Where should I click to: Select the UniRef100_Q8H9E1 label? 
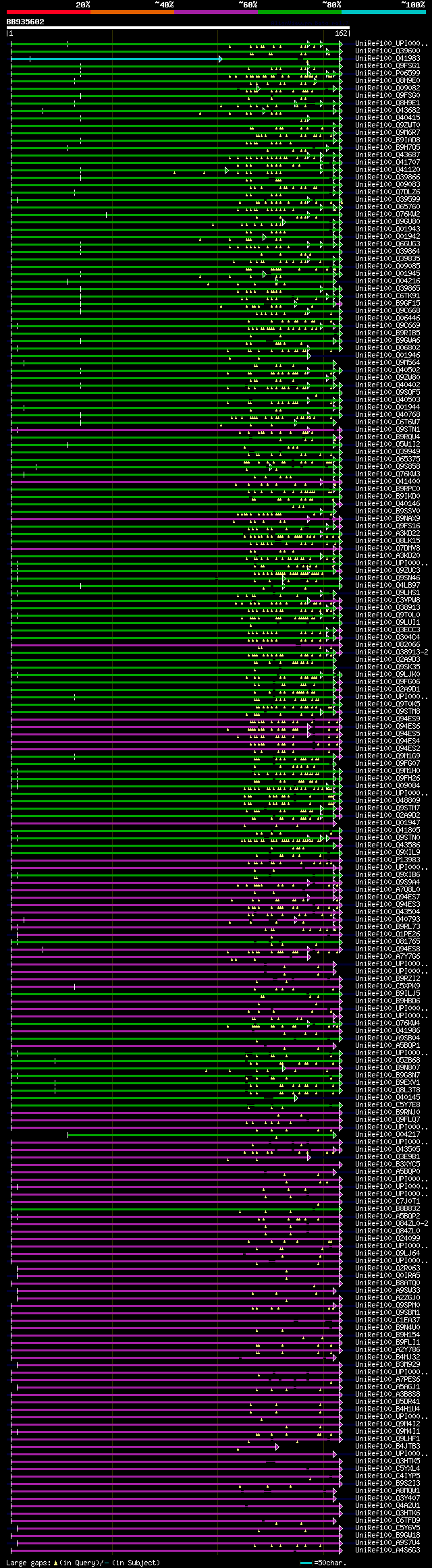[x=387, y=103]
